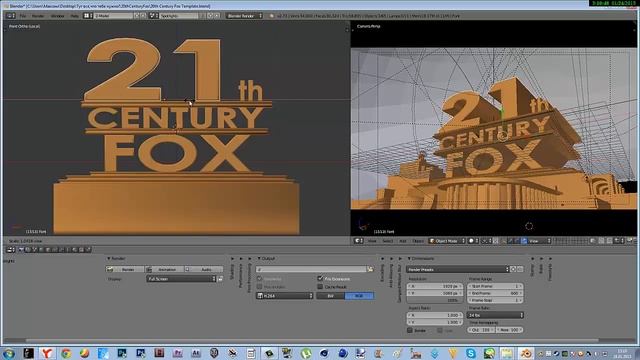Click the properties editor type icon
640x360 pixels.
(x=11, y=250)
